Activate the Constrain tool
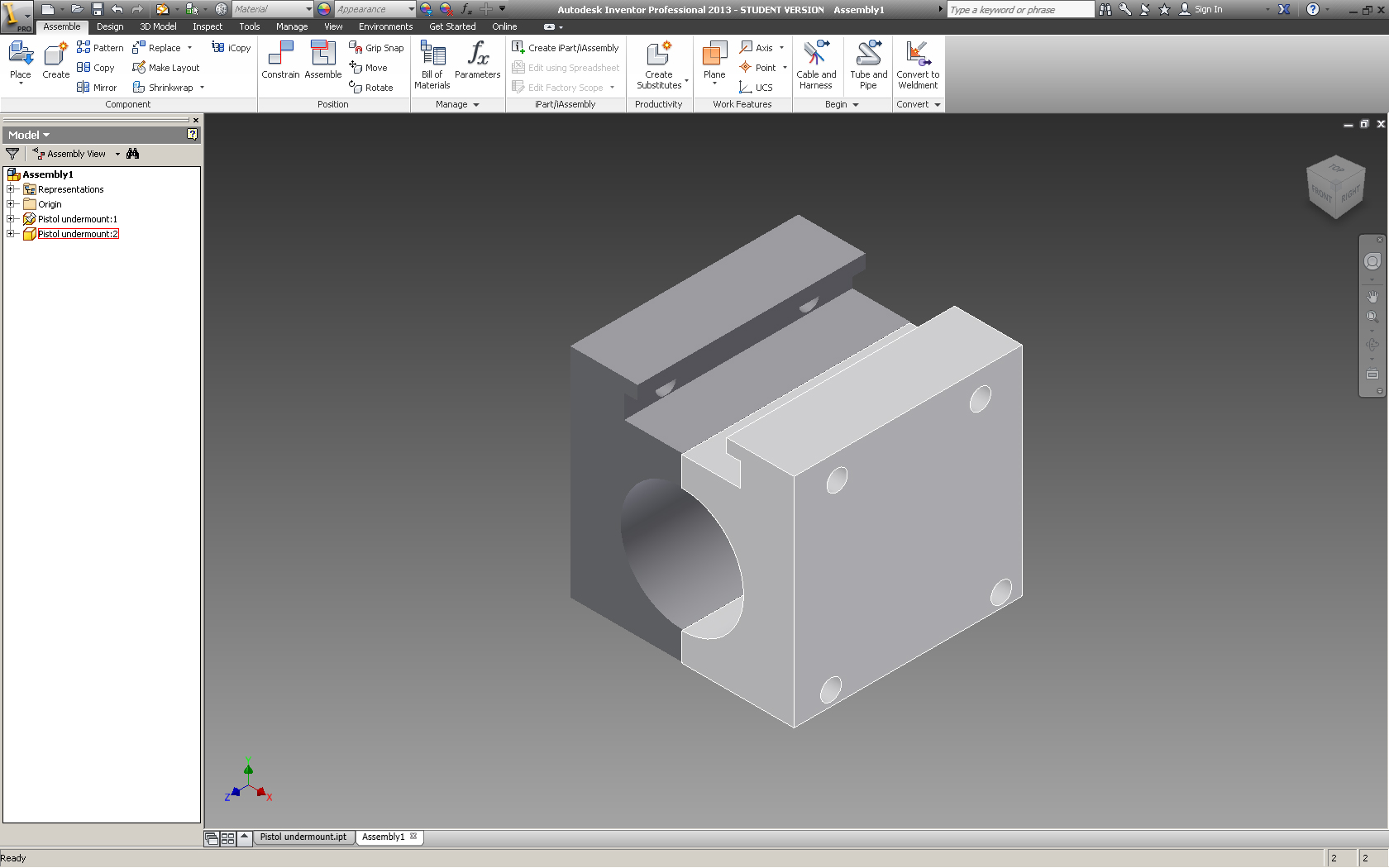Screen dimensions: 1389x868 coord(280,60)
